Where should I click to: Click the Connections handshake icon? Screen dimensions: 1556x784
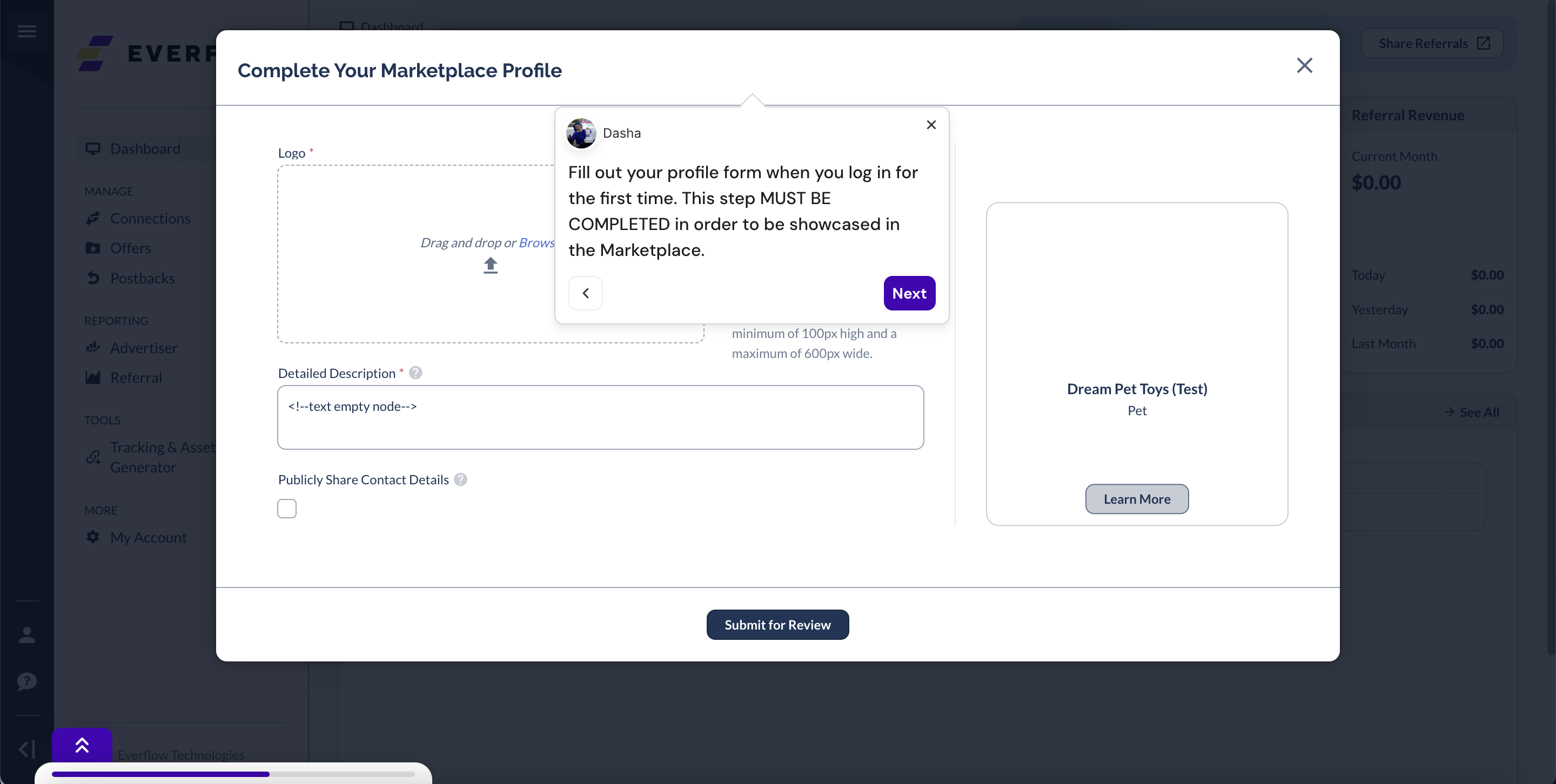pos(92,218)
